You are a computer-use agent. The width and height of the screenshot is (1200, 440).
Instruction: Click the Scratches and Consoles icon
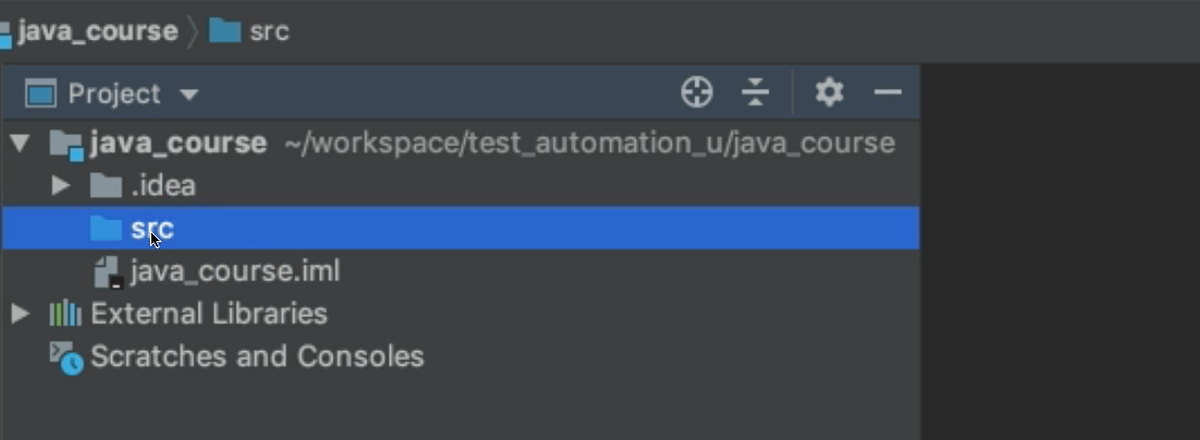(66, 358)
